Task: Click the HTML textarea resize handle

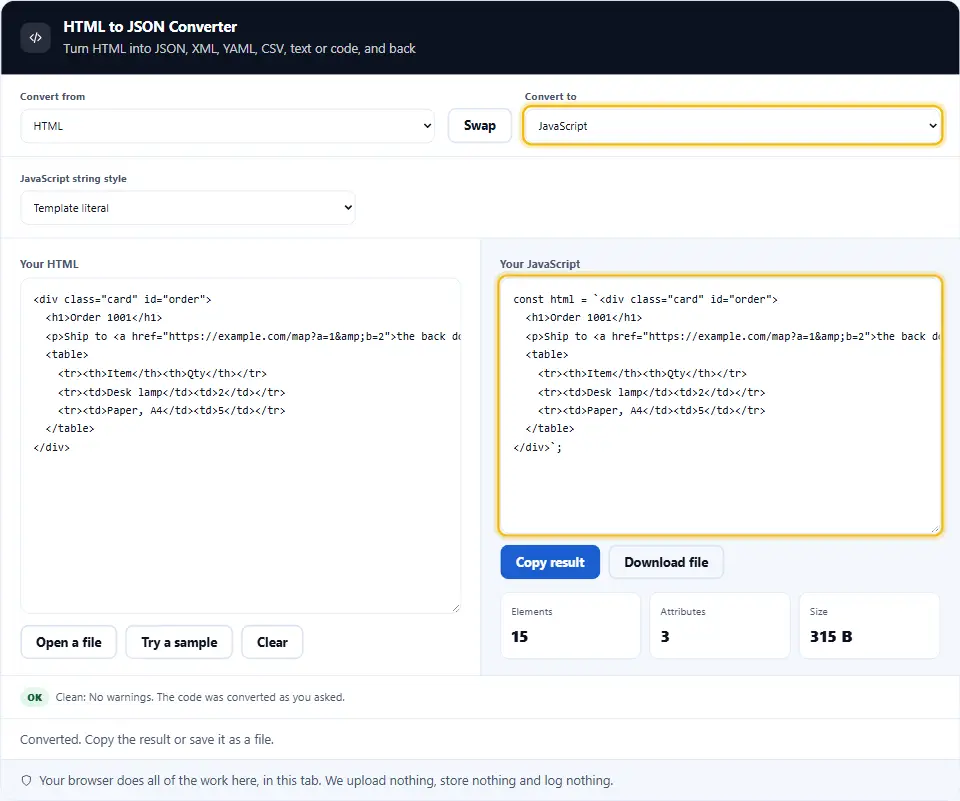Action: point(456,608)
